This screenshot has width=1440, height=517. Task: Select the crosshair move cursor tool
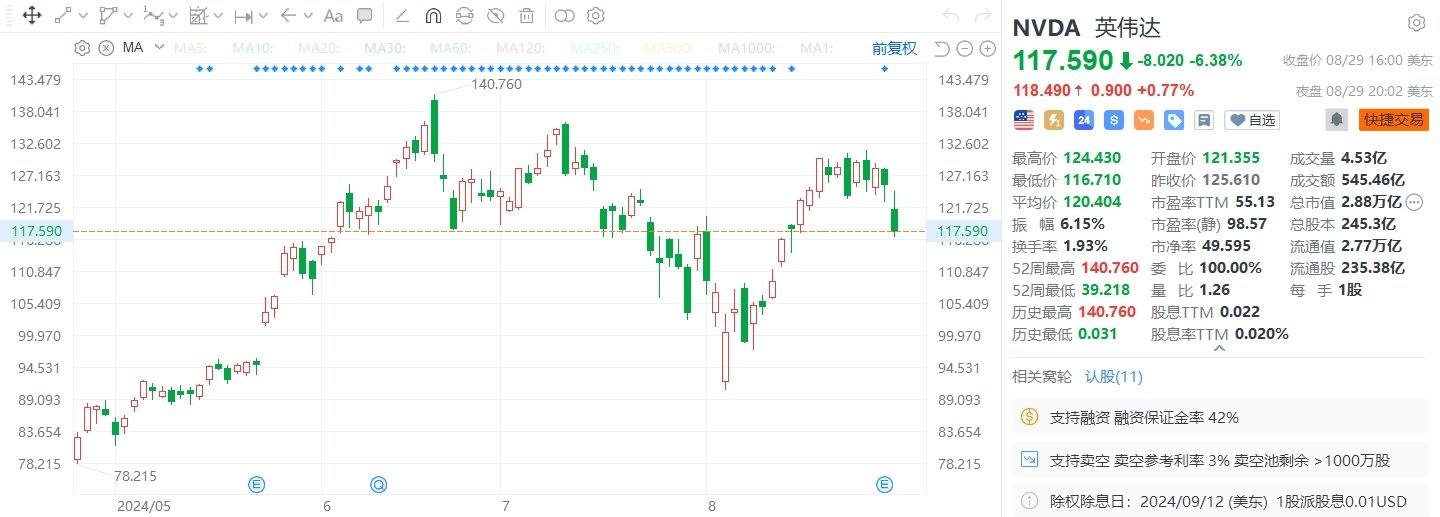point(30,15)
